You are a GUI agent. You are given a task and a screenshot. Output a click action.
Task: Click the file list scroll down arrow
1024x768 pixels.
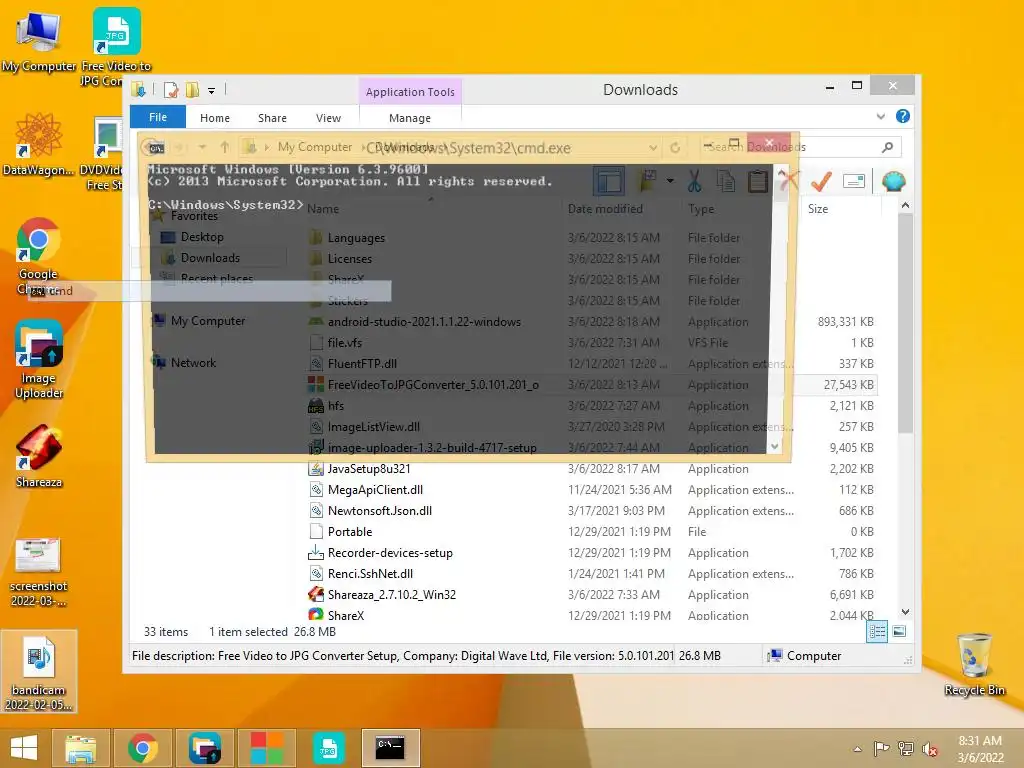905,612
